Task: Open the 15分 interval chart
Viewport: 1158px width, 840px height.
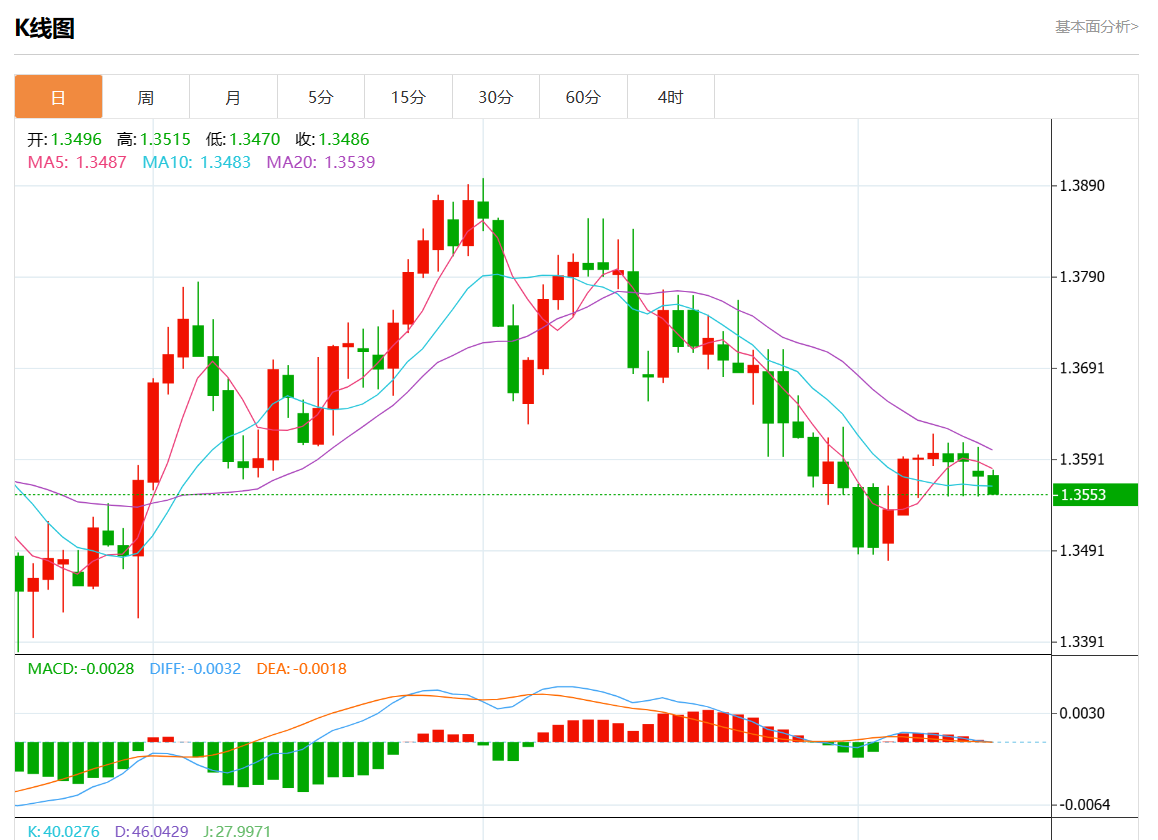Action: (408, 97)
